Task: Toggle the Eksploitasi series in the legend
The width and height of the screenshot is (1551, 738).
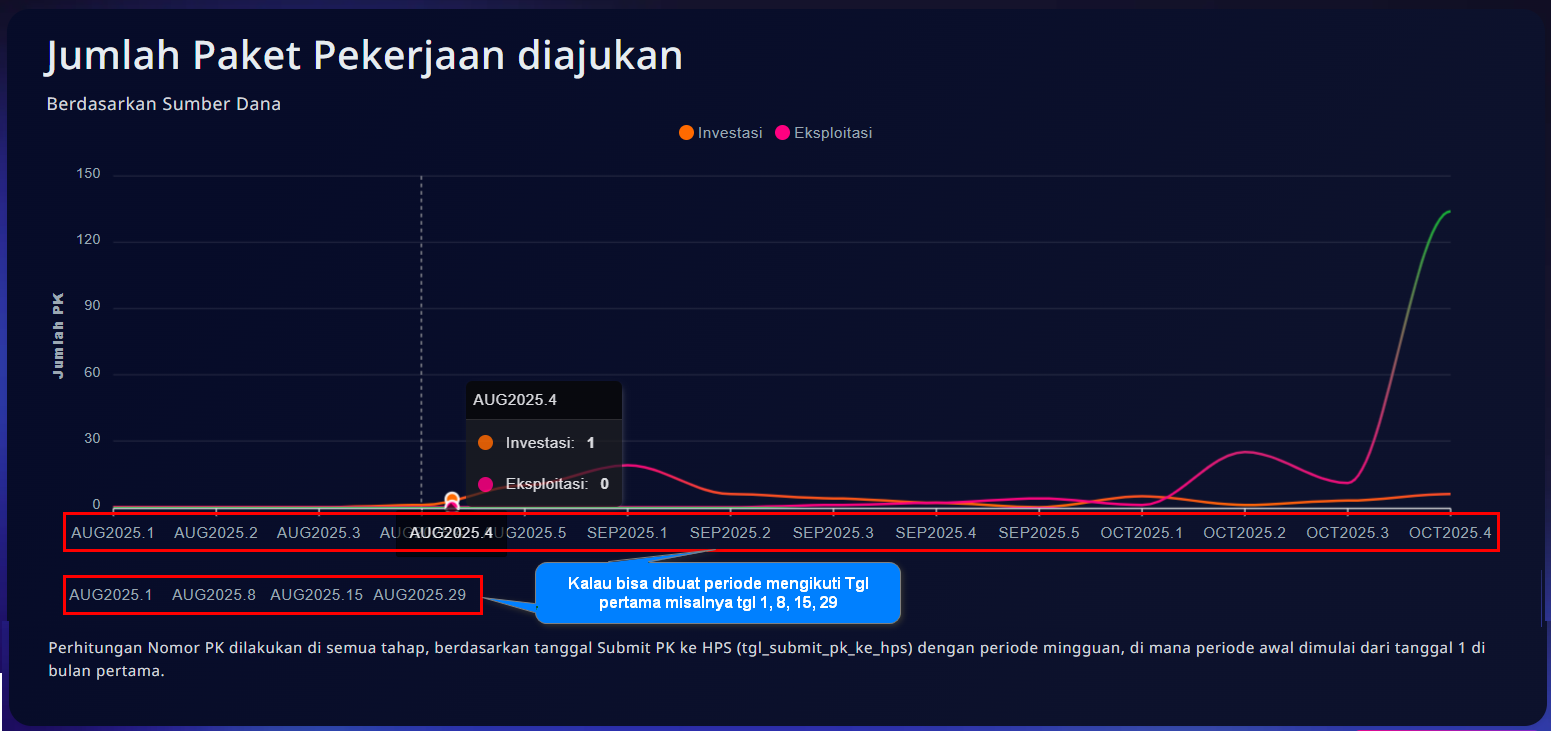Action: coord(823,133)
